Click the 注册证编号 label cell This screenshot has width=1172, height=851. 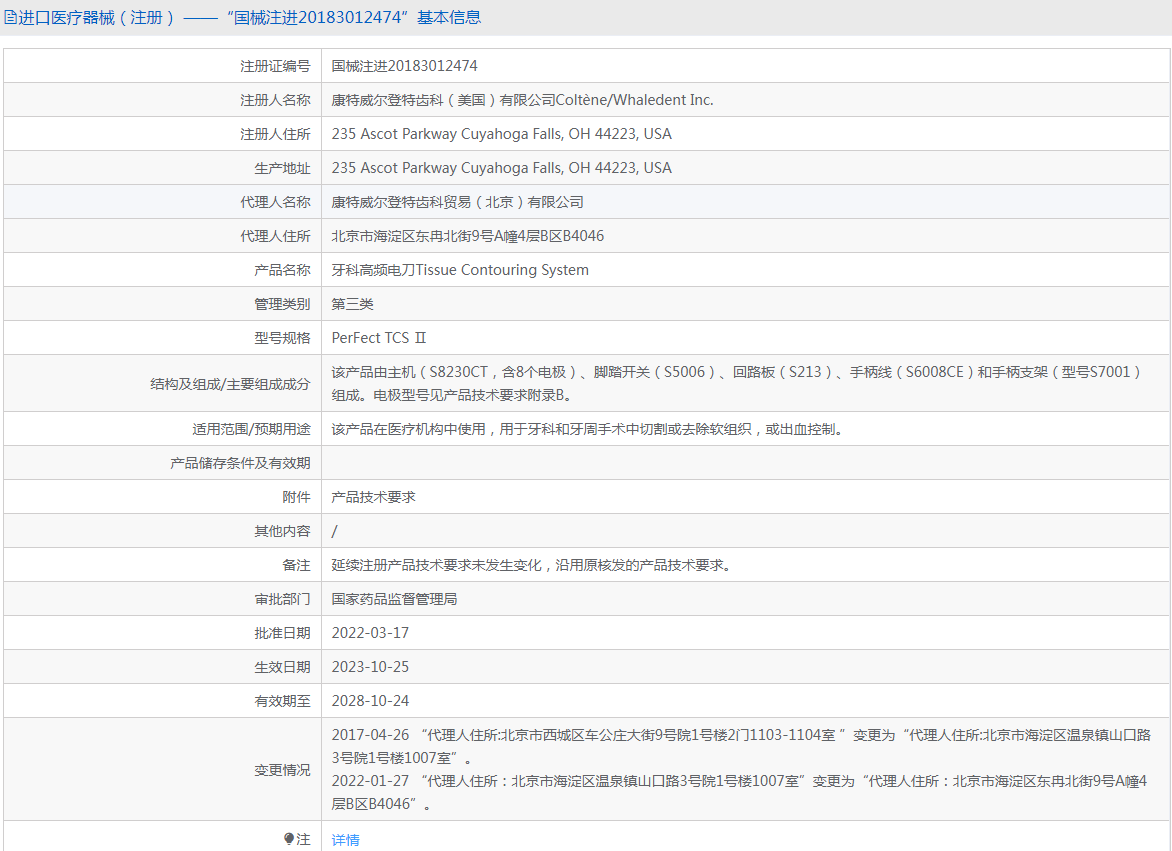[x=275, y=66]
